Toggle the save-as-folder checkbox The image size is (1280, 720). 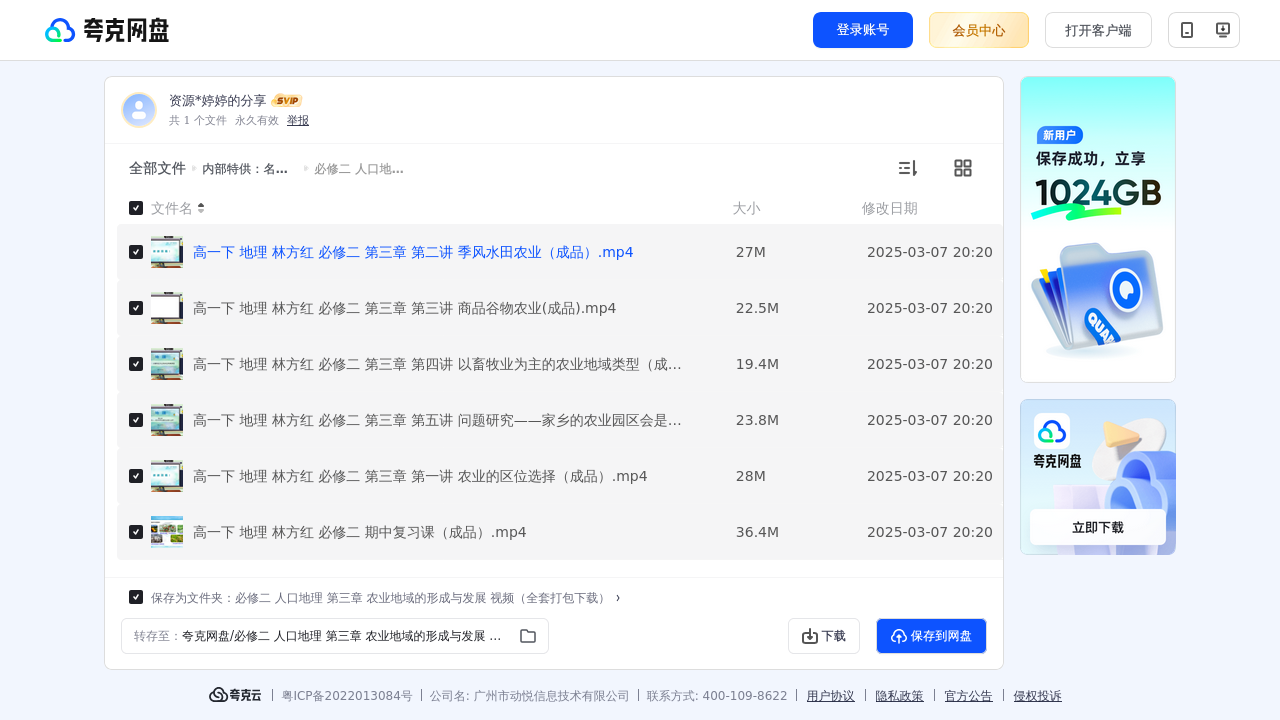click(x=136, y=597)
